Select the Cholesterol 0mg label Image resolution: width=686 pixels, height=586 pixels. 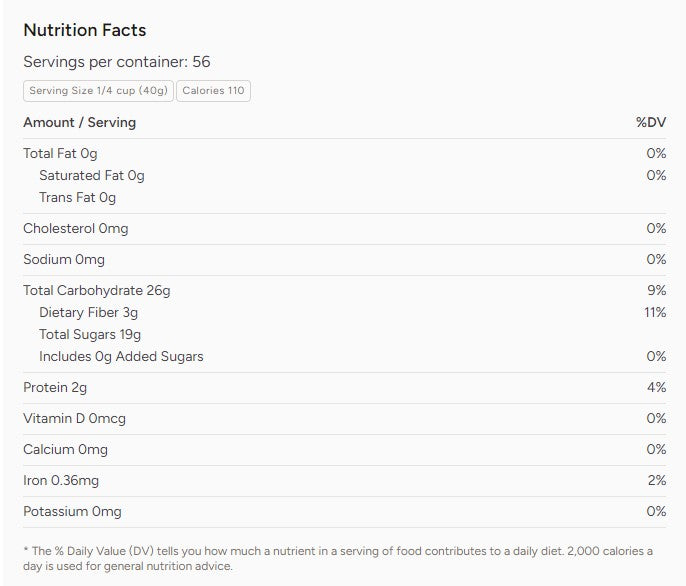(x=76, y=228)
